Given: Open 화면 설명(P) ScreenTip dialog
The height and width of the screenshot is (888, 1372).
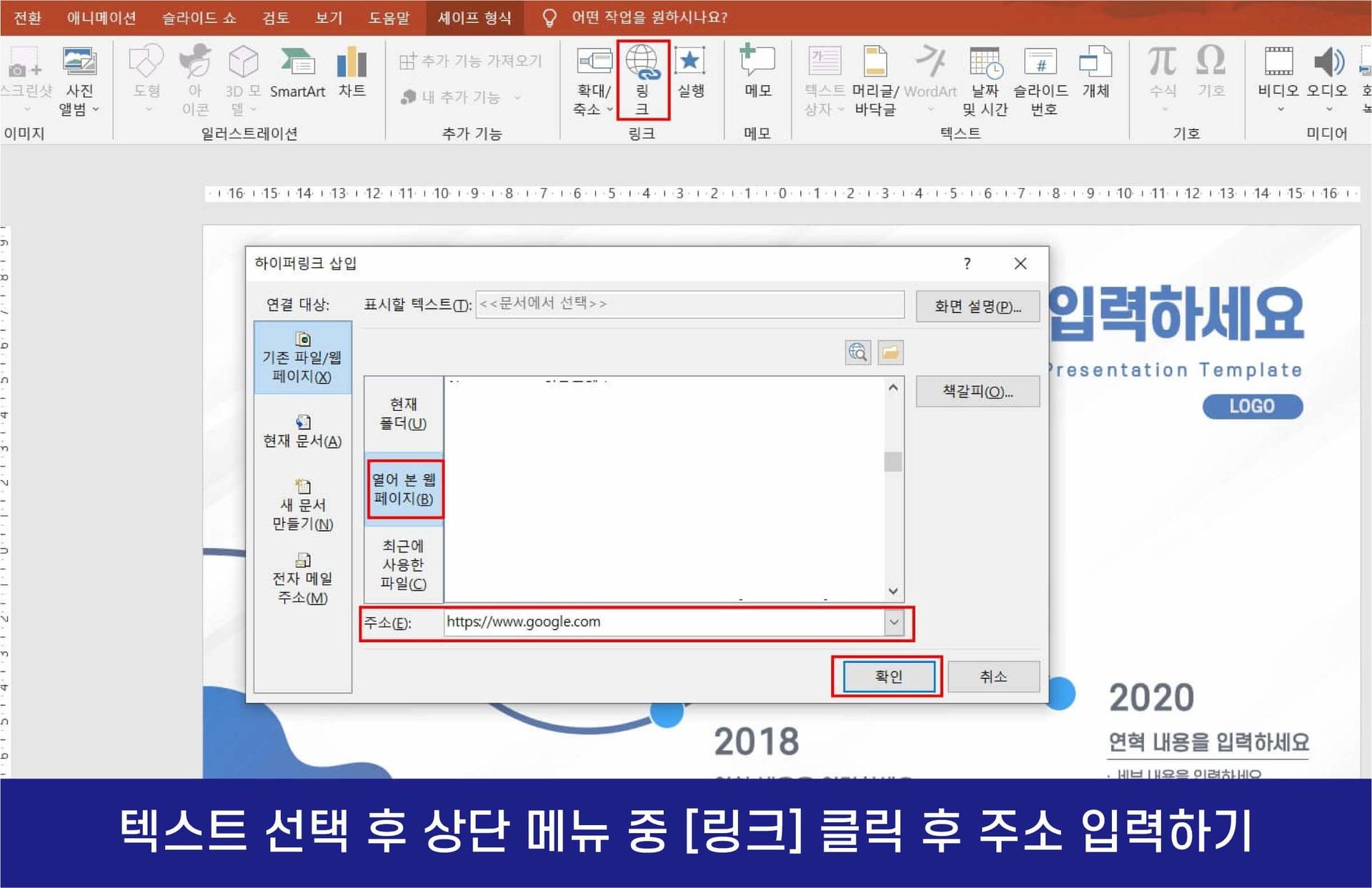Looking at the screenshot, I should click(978, 306).
